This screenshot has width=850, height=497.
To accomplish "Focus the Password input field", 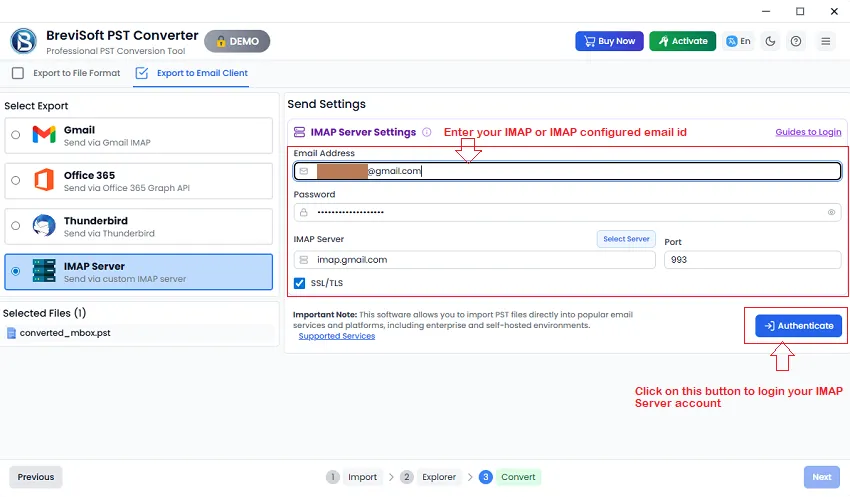I will coord(568,212).
